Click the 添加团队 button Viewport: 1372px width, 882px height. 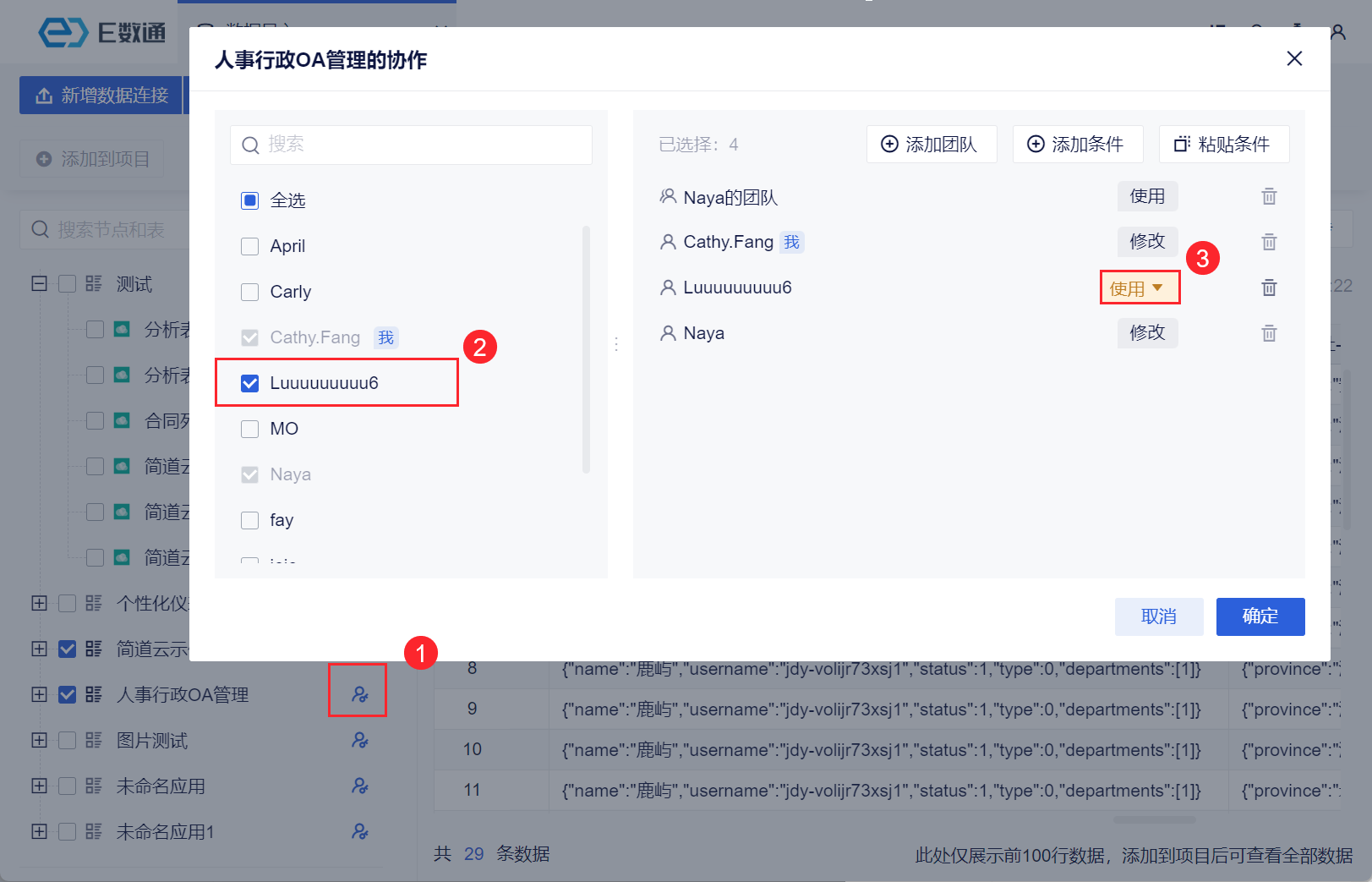[x=932, y=144]
